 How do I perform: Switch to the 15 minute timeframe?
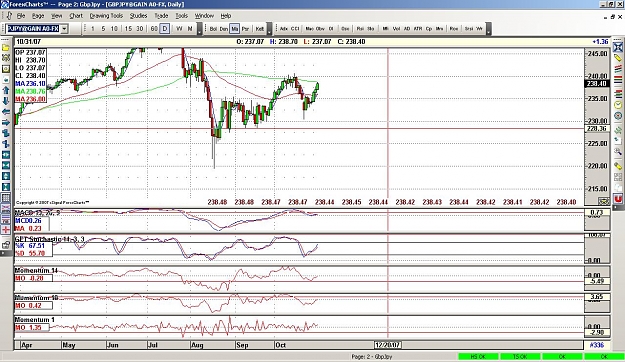tap(128, 29)
